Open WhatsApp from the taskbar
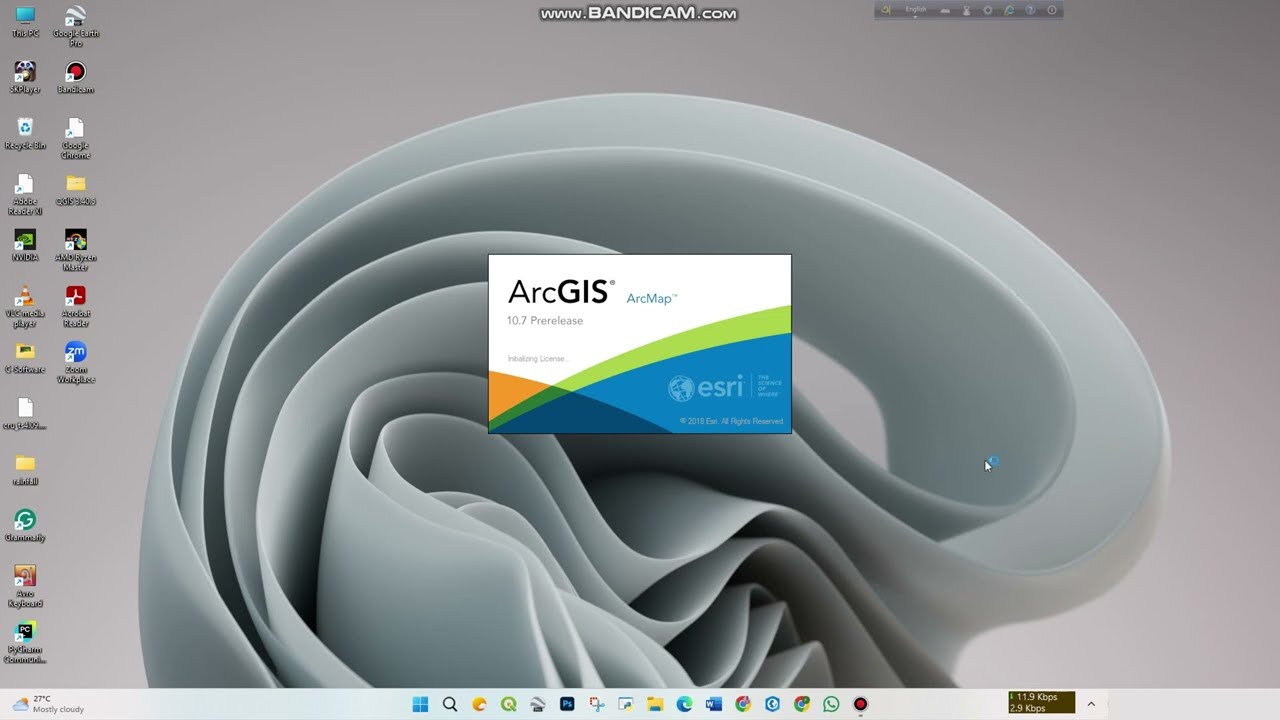 pyautogui.click(x=831, y=704)
